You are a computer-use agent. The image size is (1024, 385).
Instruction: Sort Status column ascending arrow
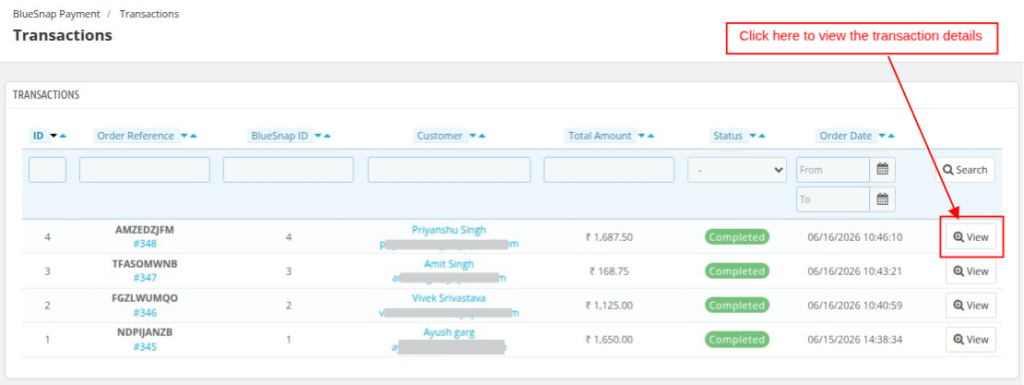(761, 136)
